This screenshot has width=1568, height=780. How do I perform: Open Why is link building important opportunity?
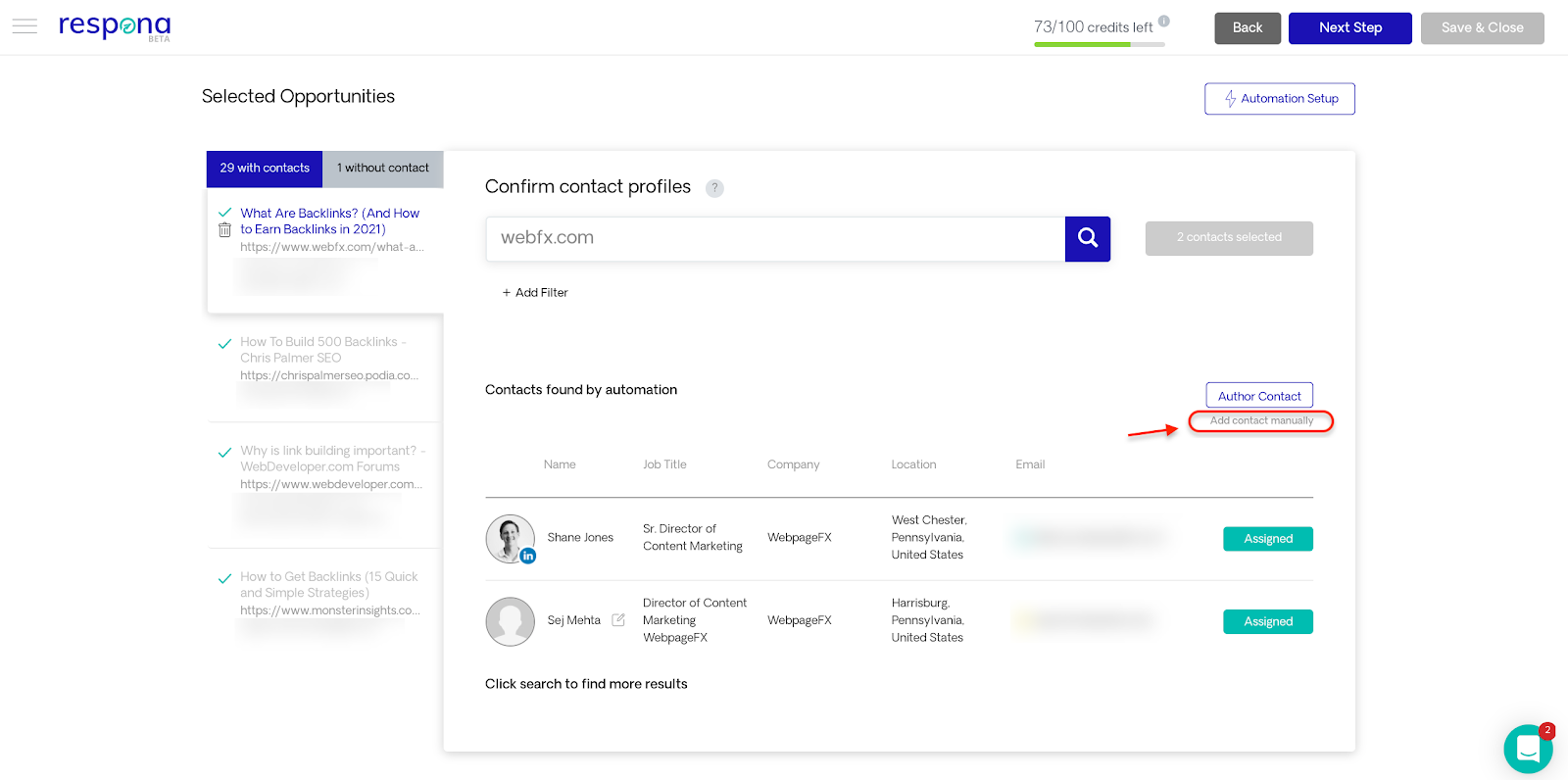click(x=332, y=459)
